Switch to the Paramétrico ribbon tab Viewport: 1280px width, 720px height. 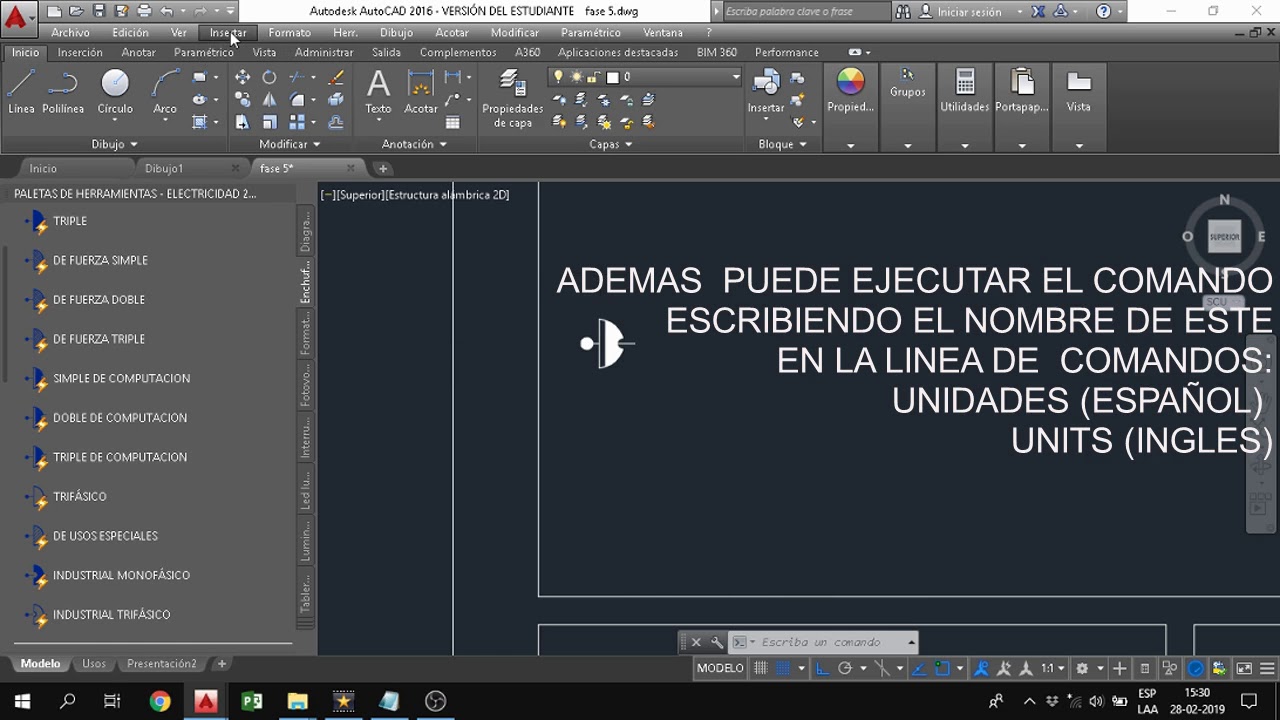[203, 52]
